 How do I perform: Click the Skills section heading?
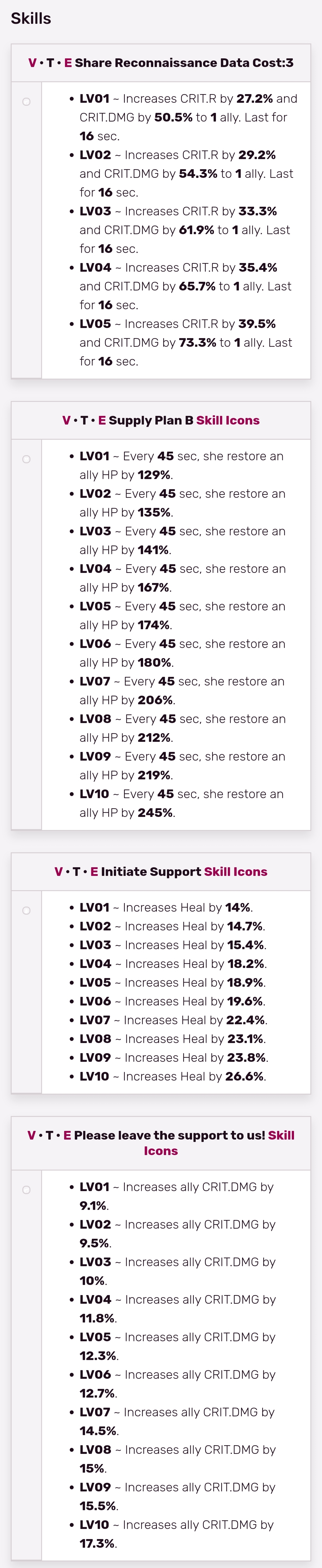pyautogui.click(x=31, y=18)
